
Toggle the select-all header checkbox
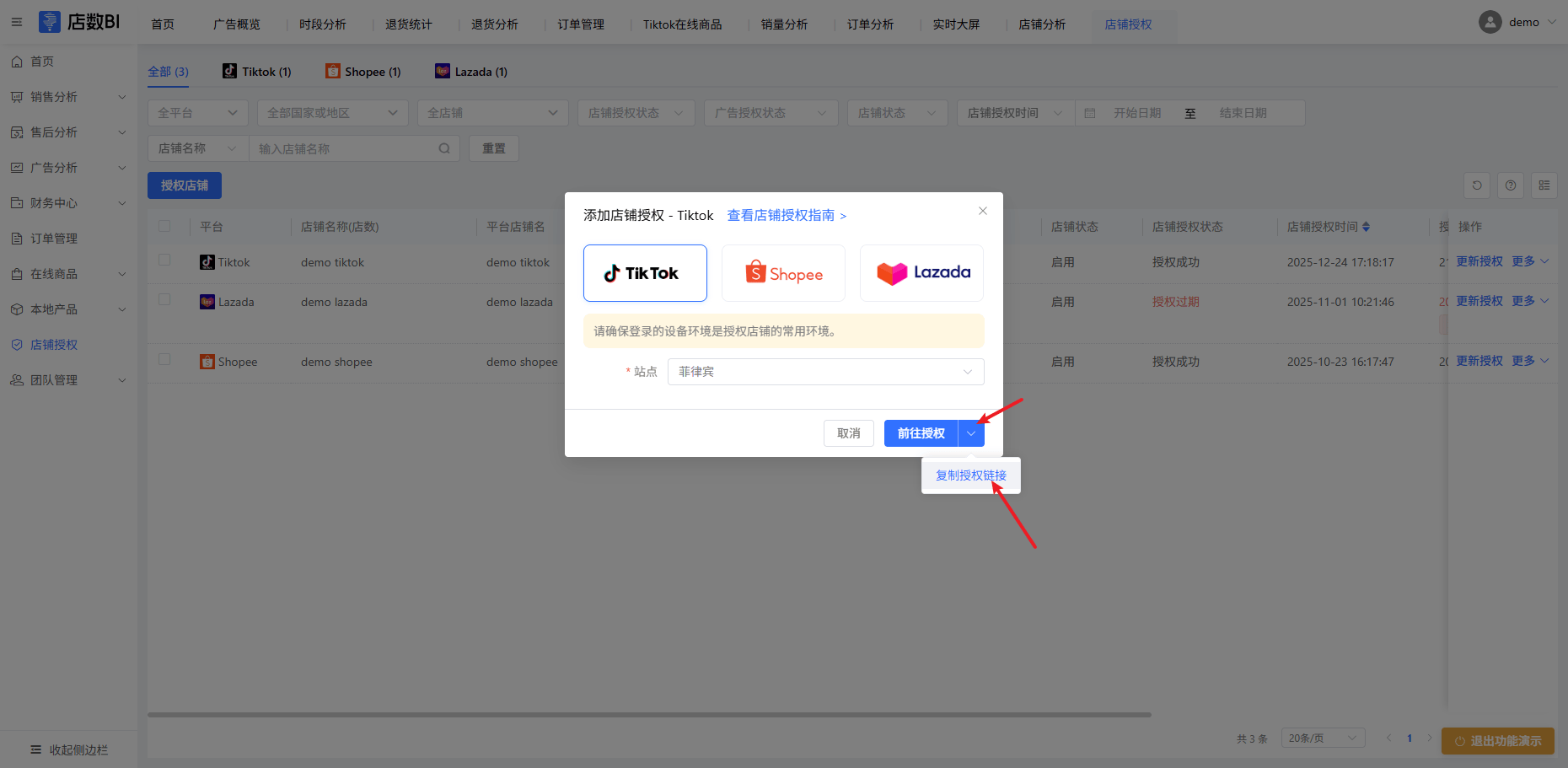pyautogui.click(x=164, y=226)
